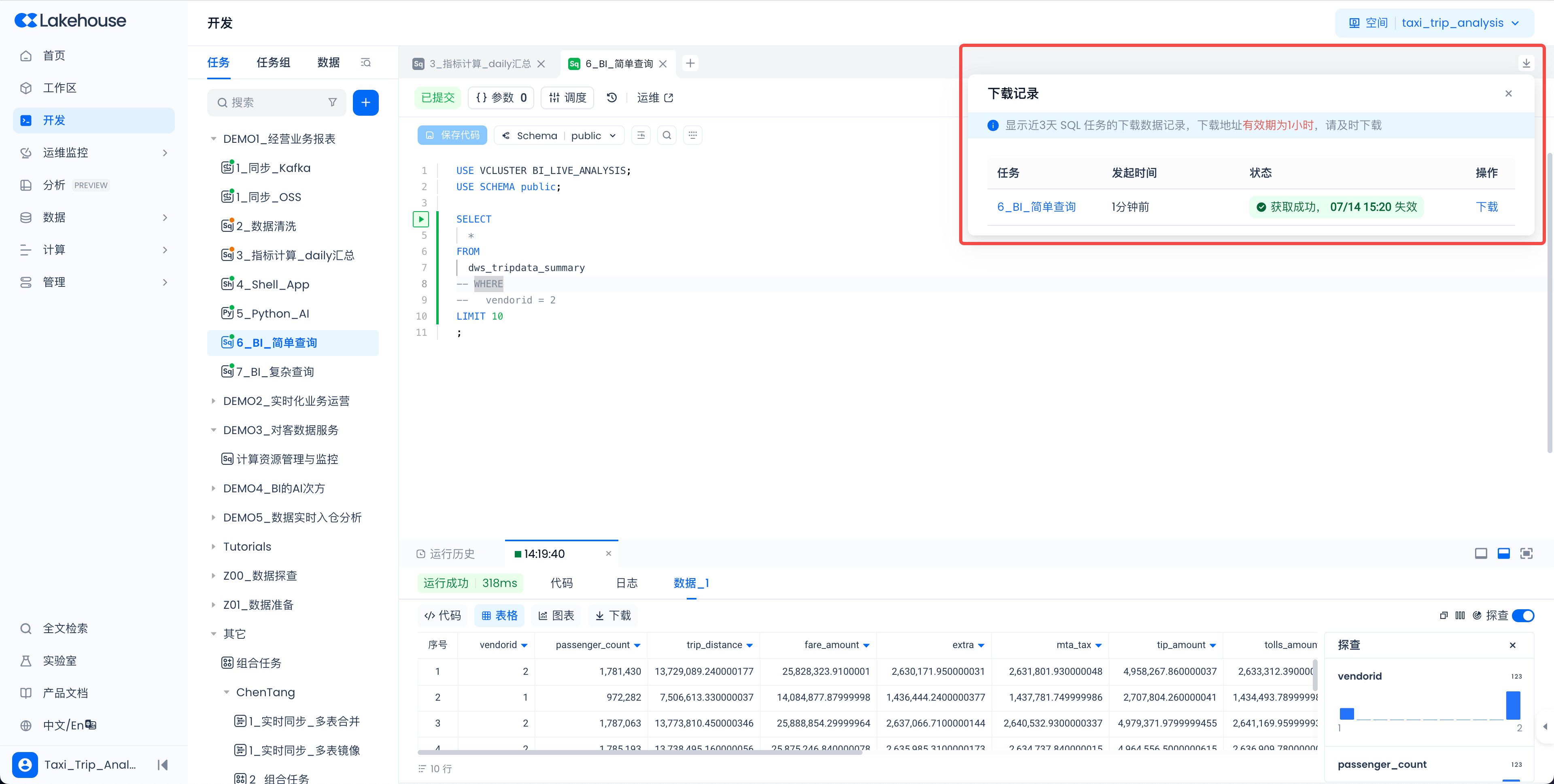1554x784 pixels.
Task: Toggle the 探查 switch off
Action: tap(1522, 615)
